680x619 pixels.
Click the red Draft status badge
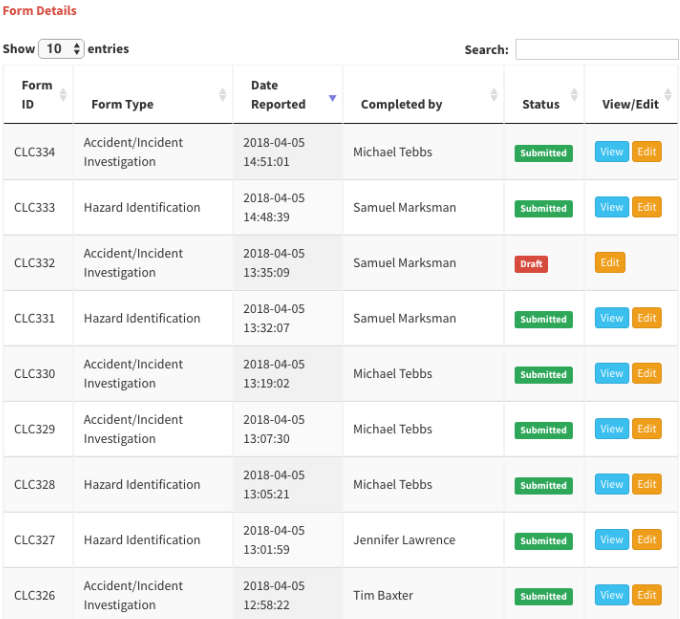pos(531,264)
